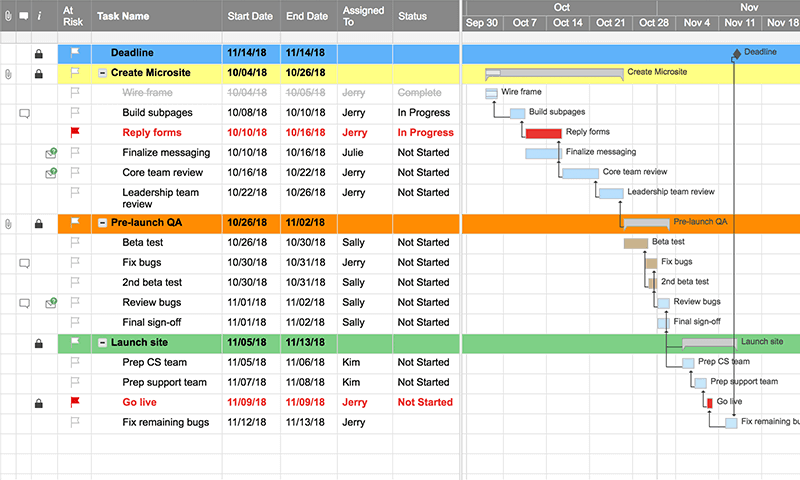800x480 pixels.
Task: Toggle the red At Risk flag for Reply forms
Action: 75,132
